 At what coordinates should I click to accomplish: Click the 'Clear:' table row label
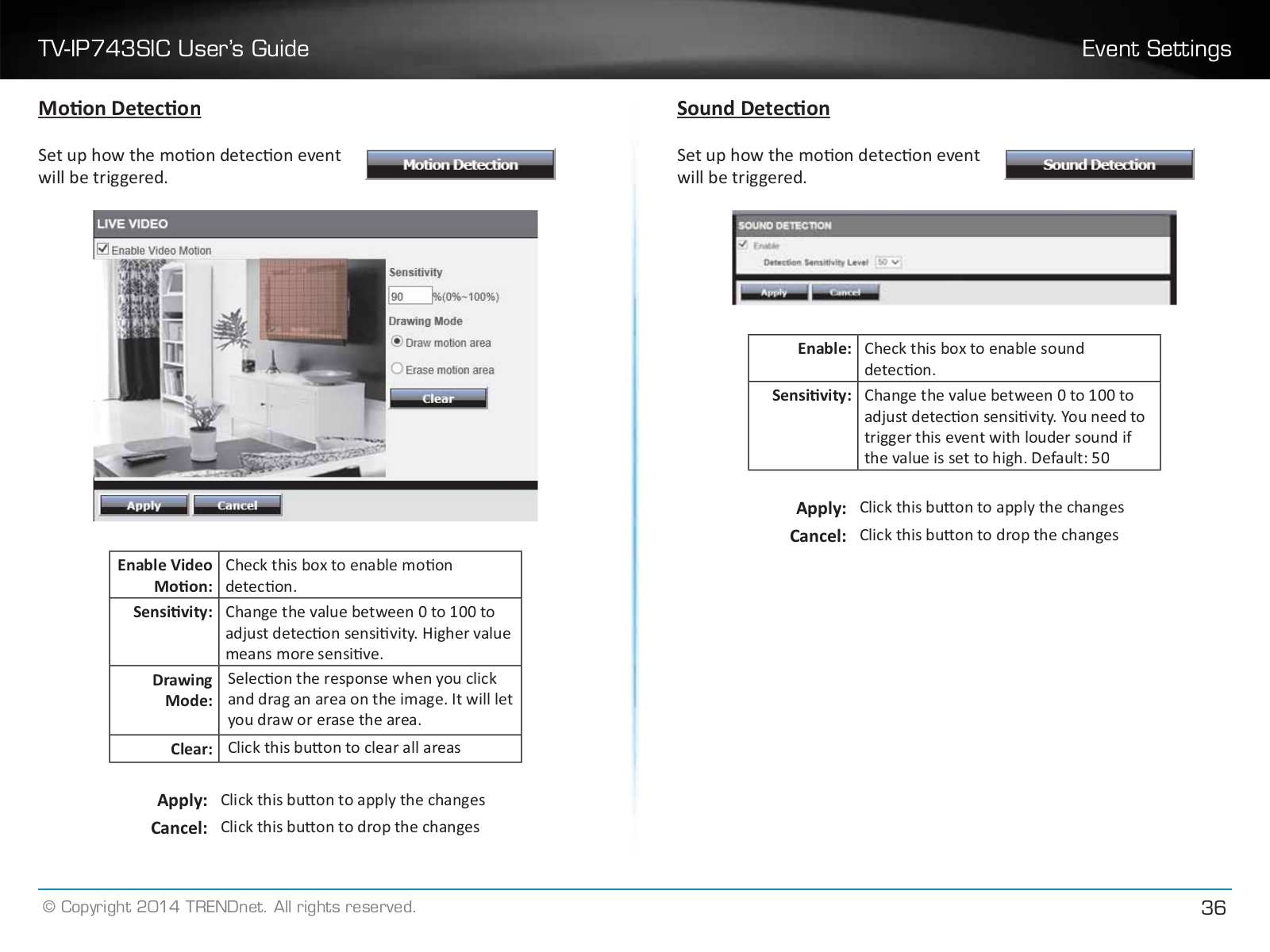(x=192, y=749)
